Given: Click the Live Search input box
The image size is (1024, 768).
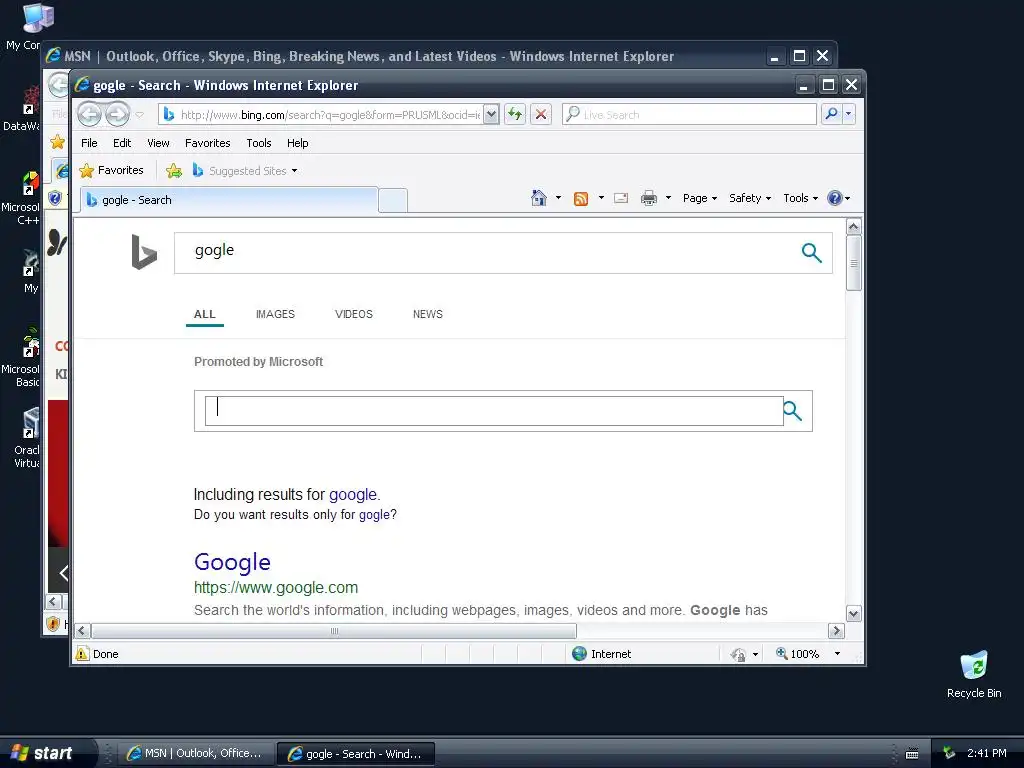Looking at the screenshot, I should pos(689,115).
